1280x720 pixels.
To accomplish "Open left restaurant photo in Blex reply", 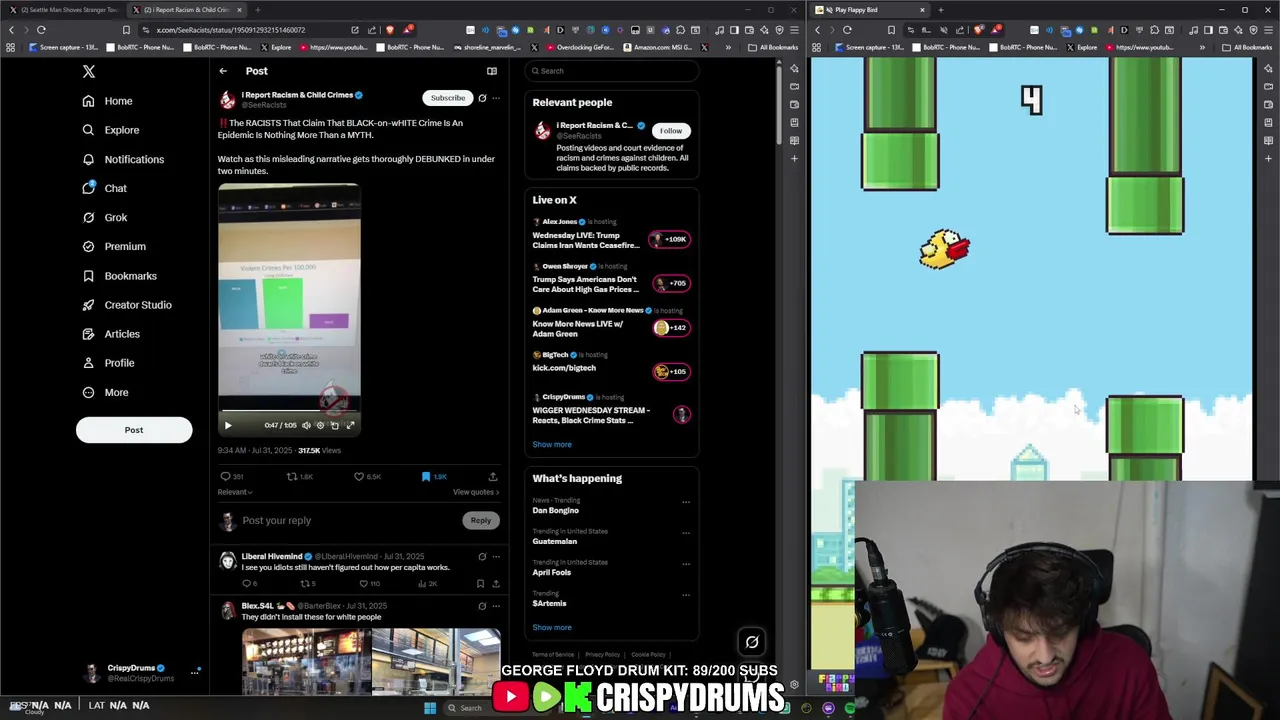I will [305, 662].
